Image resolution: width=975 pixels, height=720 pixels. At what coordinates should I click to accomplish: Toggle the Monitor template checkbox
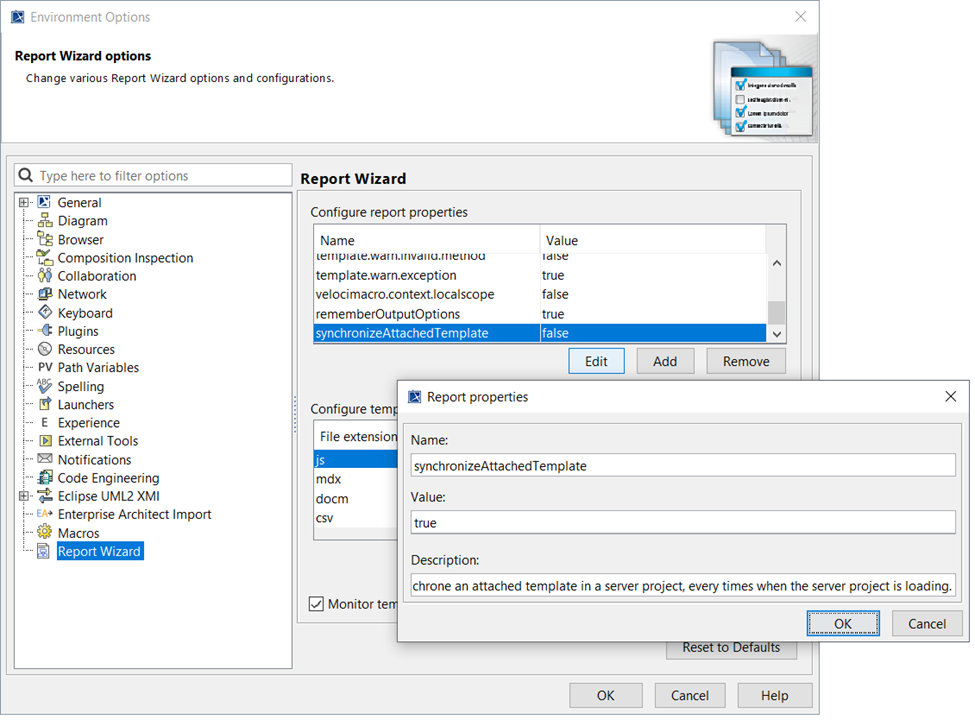point(316,604)
